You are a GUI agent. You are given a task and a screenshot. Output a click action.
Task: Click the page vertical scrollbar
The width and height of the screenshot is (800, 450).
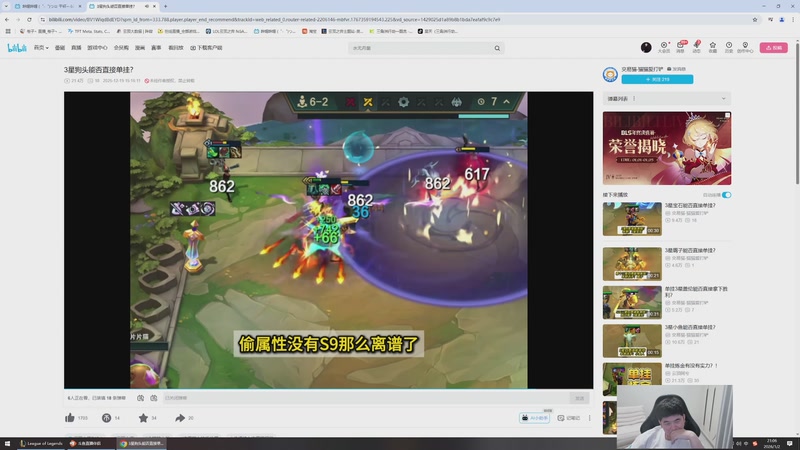[797, 115]
